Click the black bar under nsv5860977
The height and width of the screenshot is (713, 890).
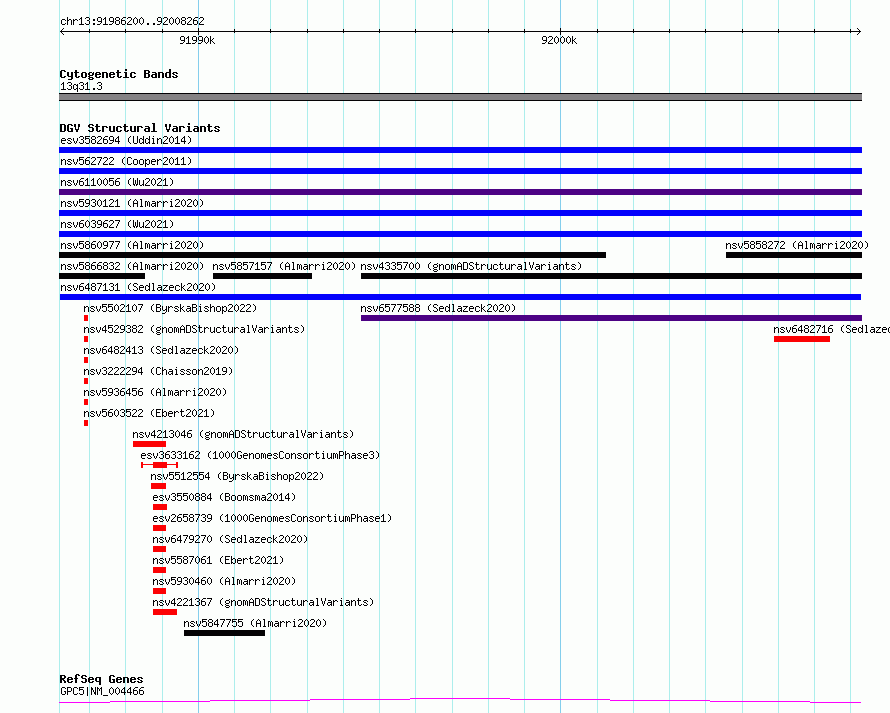[333, 255]
